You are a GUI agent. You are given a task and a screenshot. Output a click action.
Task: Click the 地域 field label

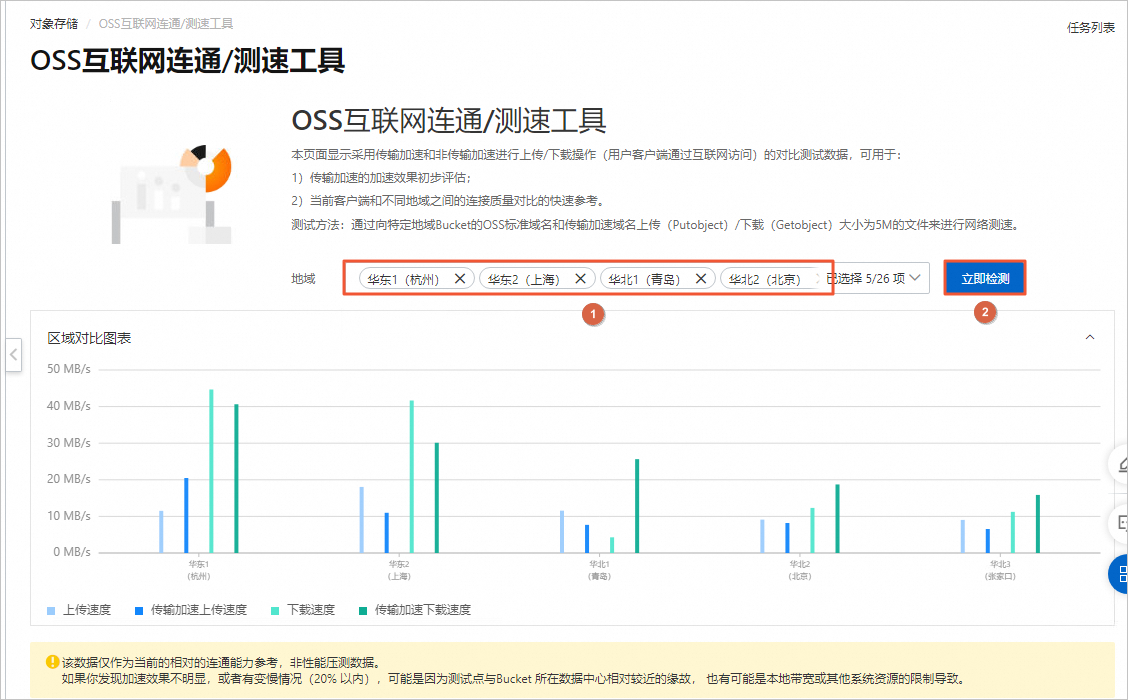(x=303, y=278)
